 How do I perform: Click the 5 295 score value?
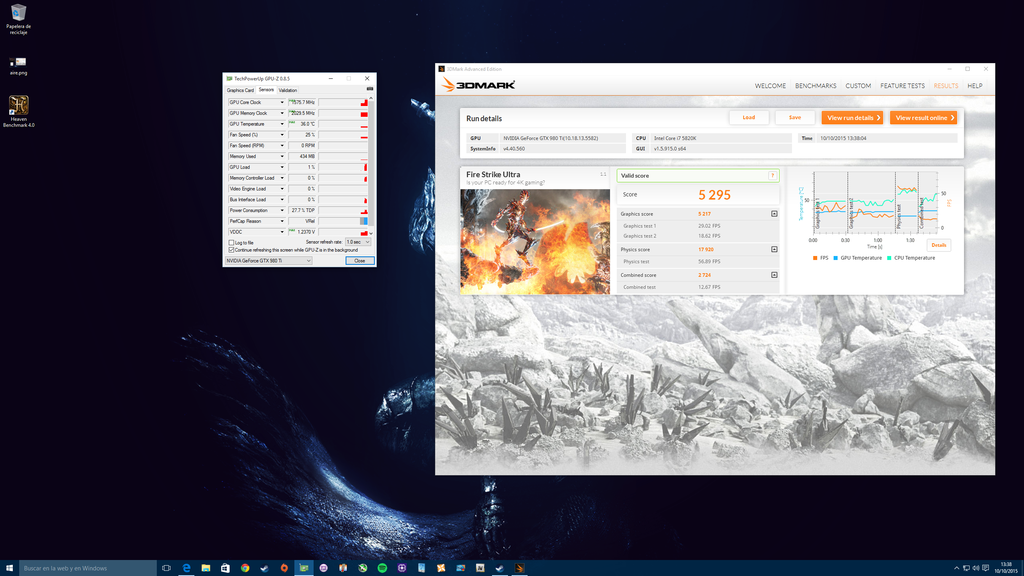(x=714, y=195)
